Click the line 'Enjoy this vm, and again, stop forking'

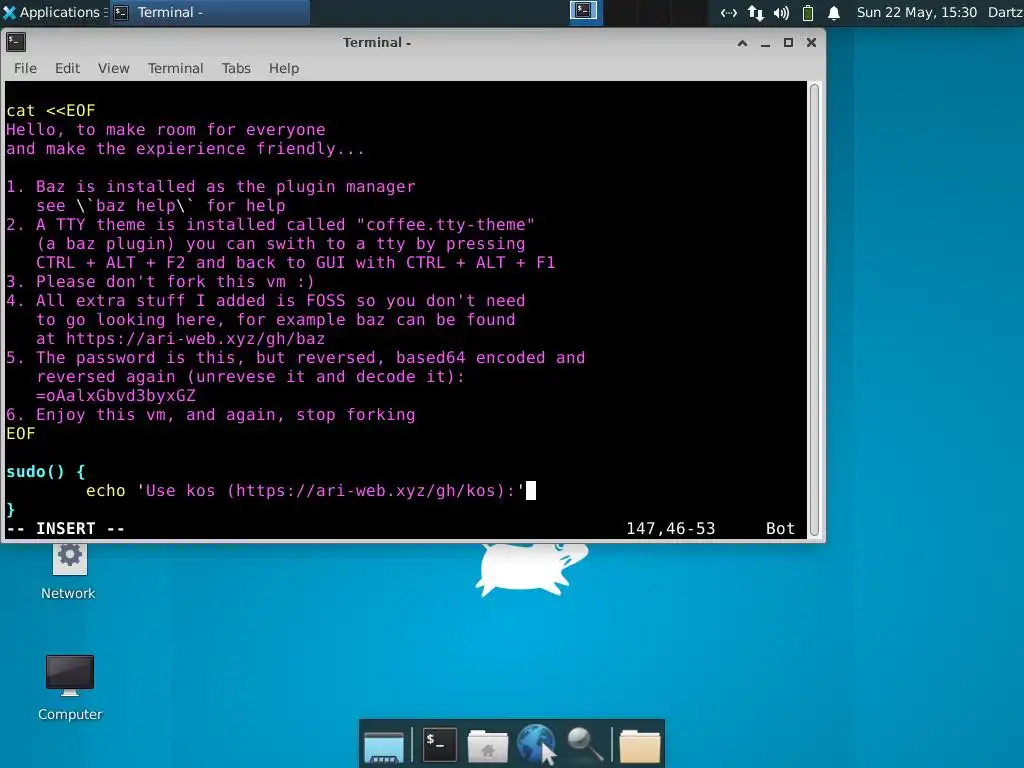tap(225, 415)
